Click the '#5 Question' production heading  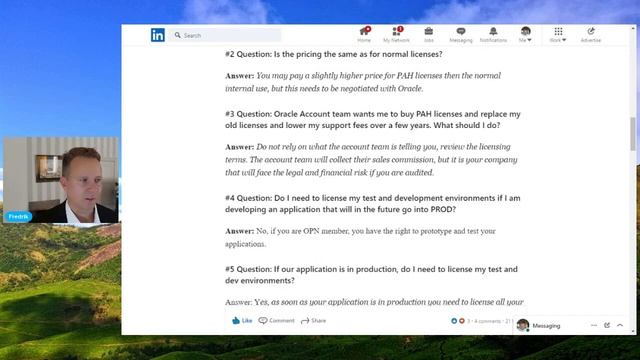(371, 275)
